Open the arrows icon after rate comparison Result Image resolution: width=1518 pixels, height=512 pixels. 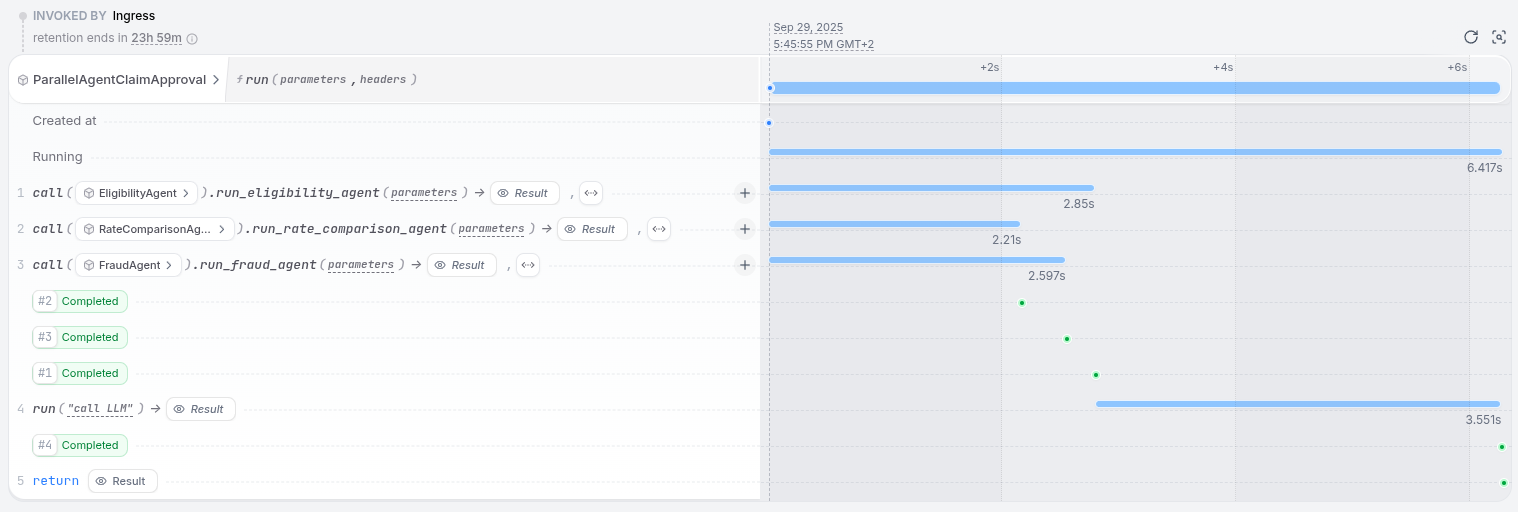point(659,229)
